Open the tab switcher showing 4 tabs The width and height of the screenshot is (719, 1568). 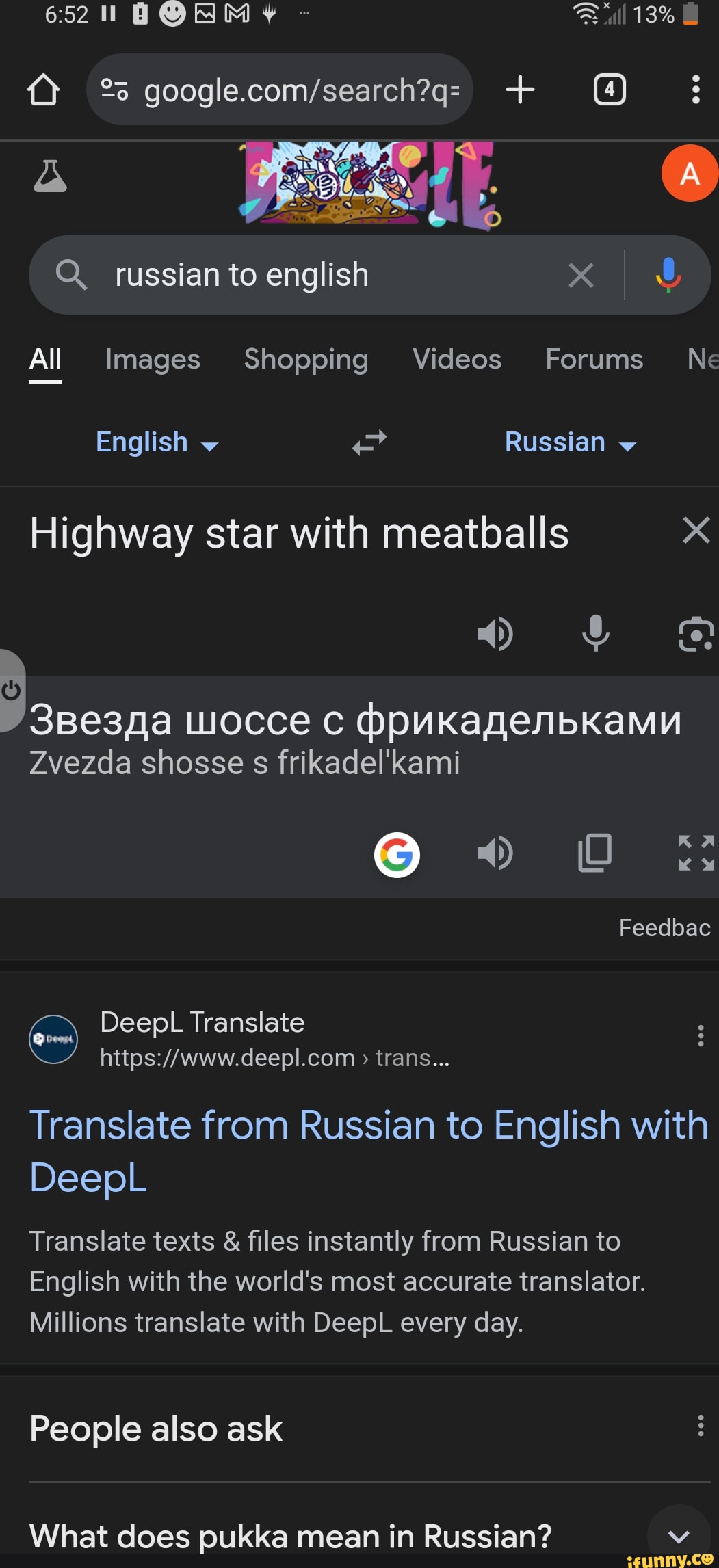click(x=609, y=90)
